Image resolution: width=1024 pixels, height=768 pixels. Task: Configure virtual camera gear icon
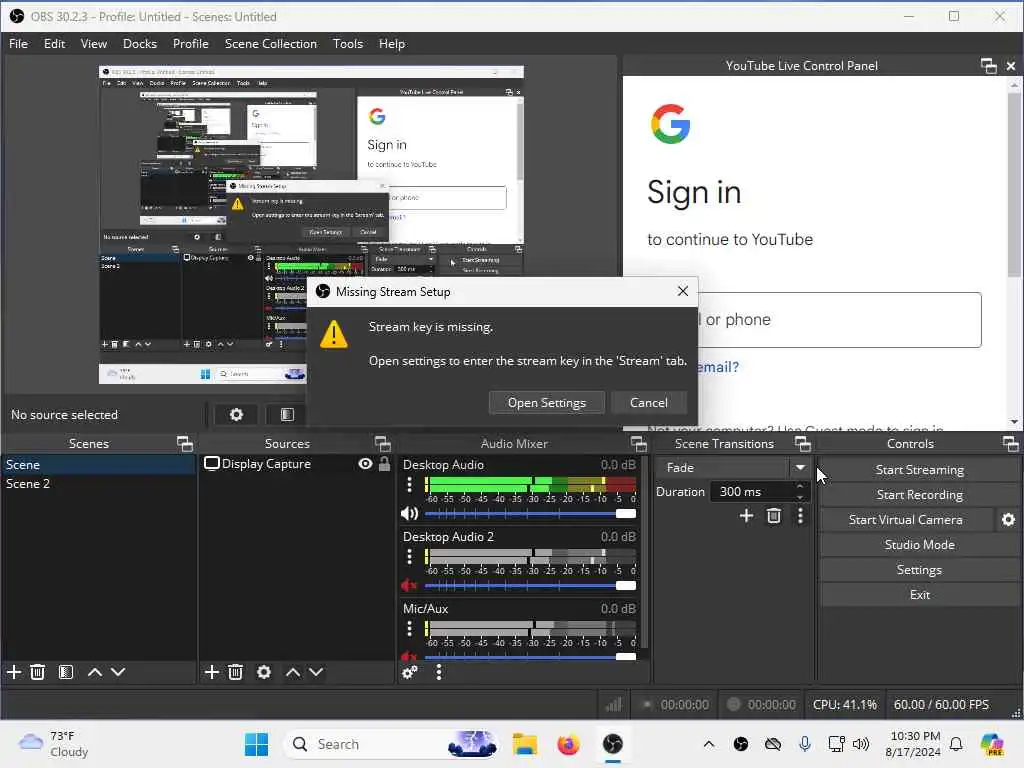click(x=1008, y=520)
